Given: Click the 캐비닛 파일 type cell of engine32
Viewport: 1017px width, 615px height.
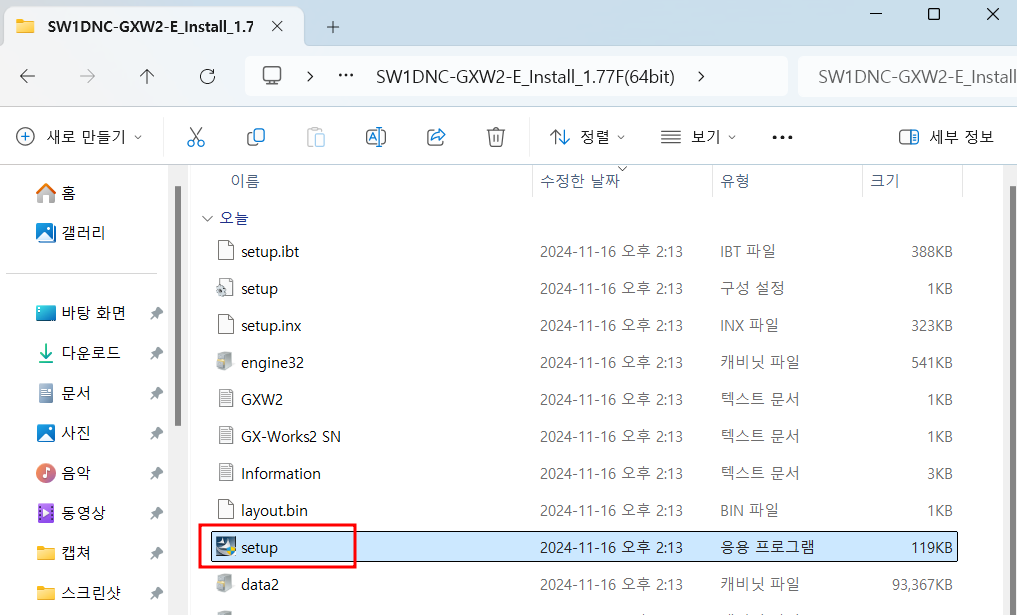Looking at the screenshot, I should pos(760,362).
